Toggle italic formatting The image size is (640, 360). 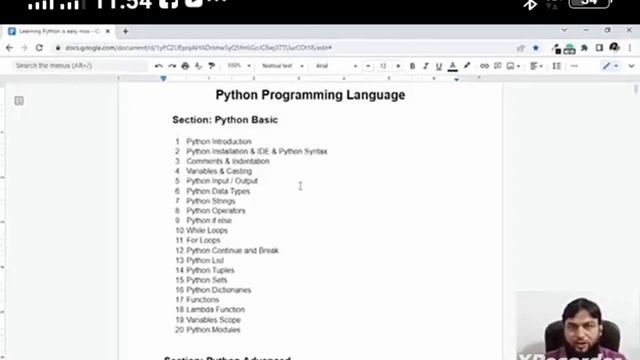tap(425, 66)
